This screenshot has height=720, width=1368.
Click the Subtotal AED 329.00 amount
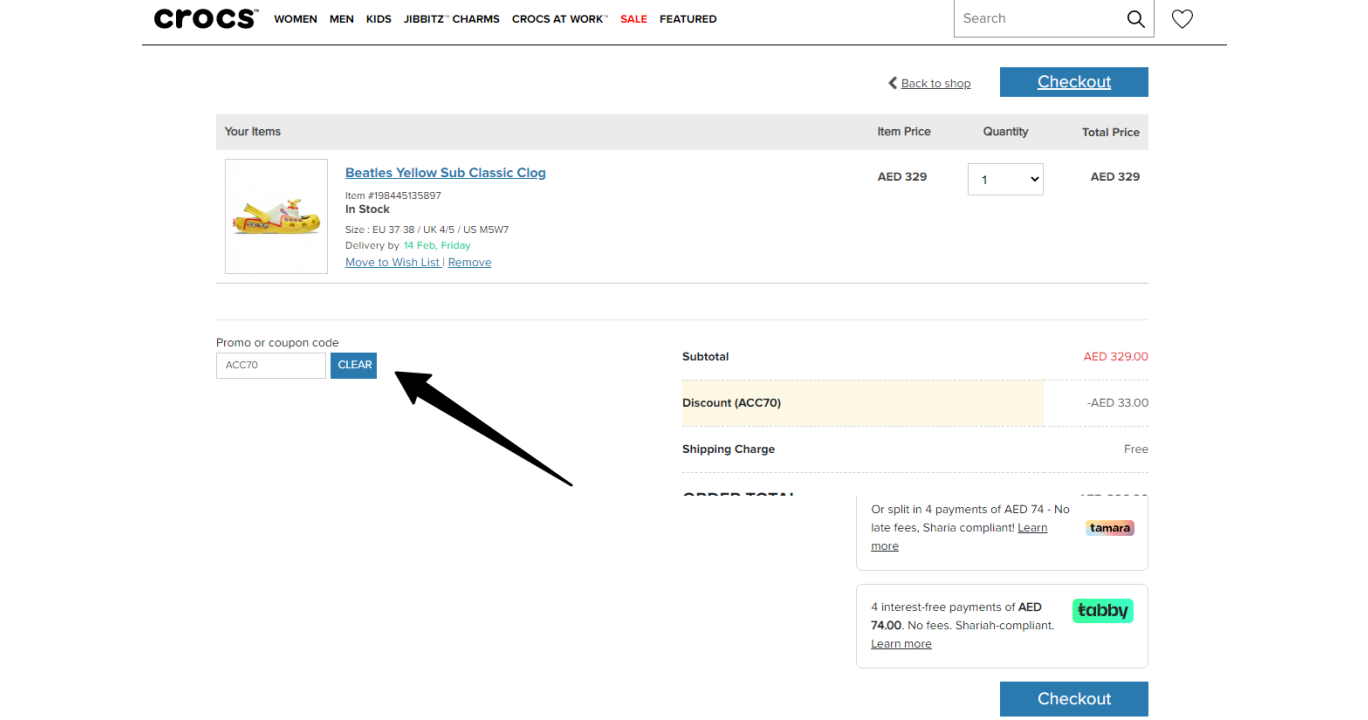[1116, 356]
